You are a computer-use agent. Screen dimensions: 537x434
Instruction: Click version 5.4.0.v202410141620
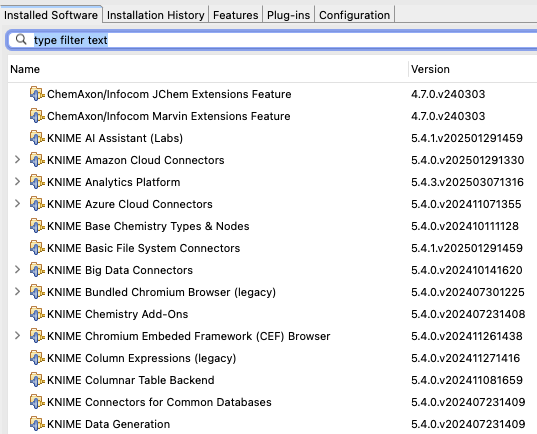tap(466, 270)
